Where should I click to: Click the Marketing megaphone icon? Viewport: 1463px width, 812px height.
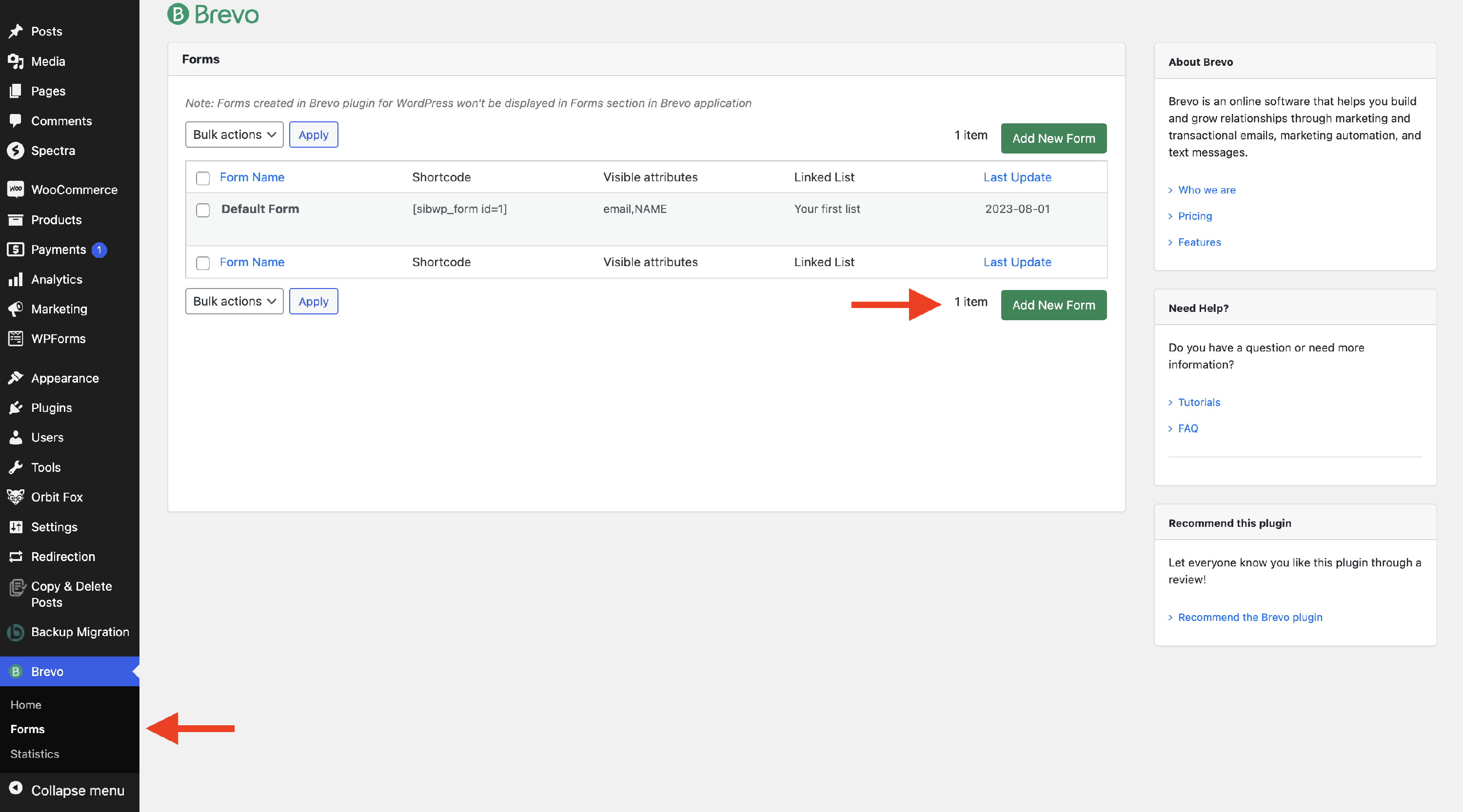coord(15,309)
